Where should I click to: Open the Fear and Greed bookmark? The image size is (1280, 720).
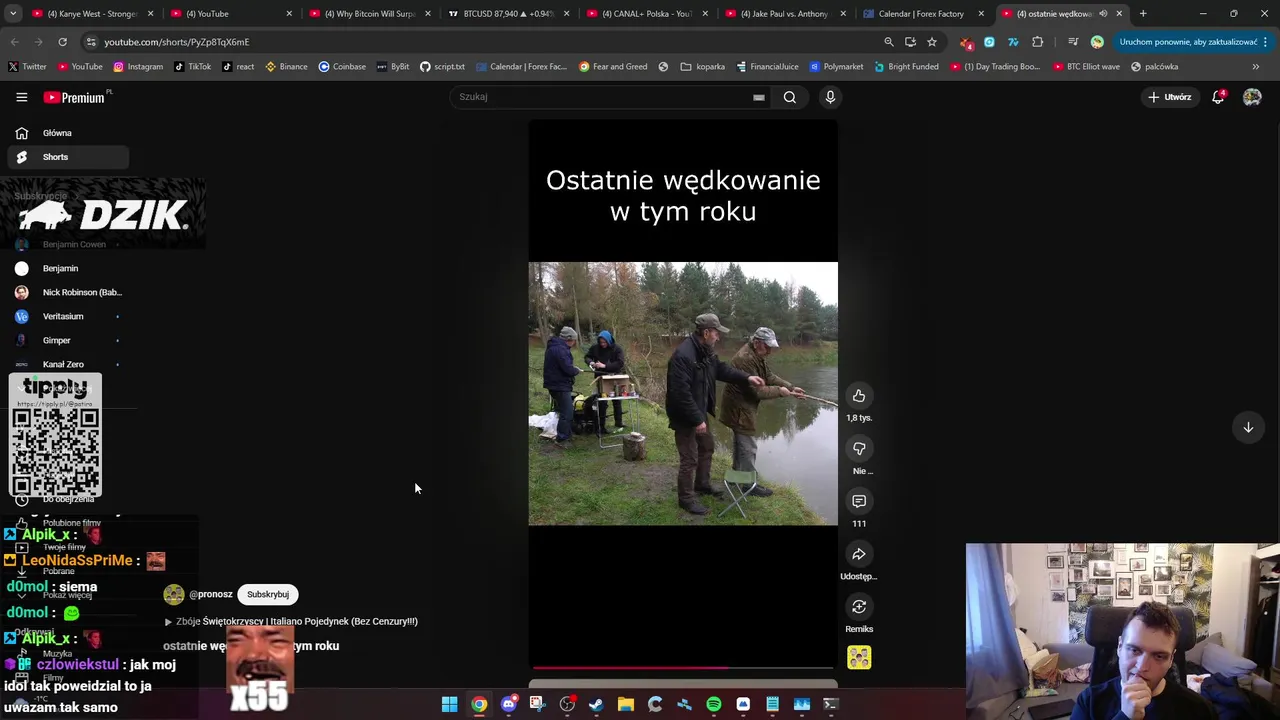click(613, 67)
